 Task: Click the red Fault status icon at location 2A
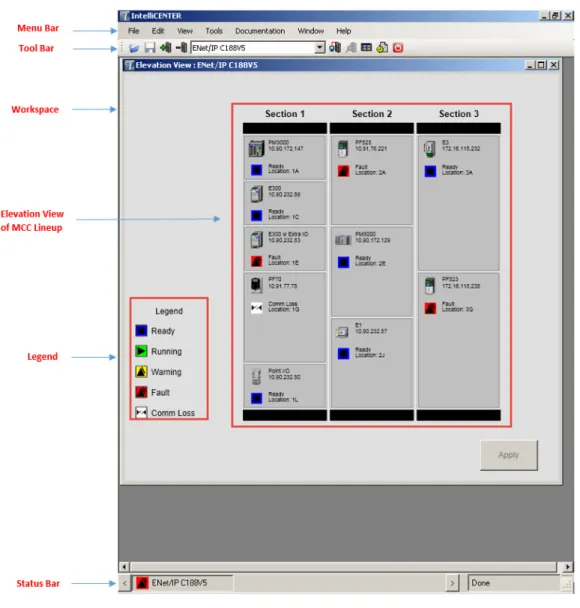pos(343,171)
